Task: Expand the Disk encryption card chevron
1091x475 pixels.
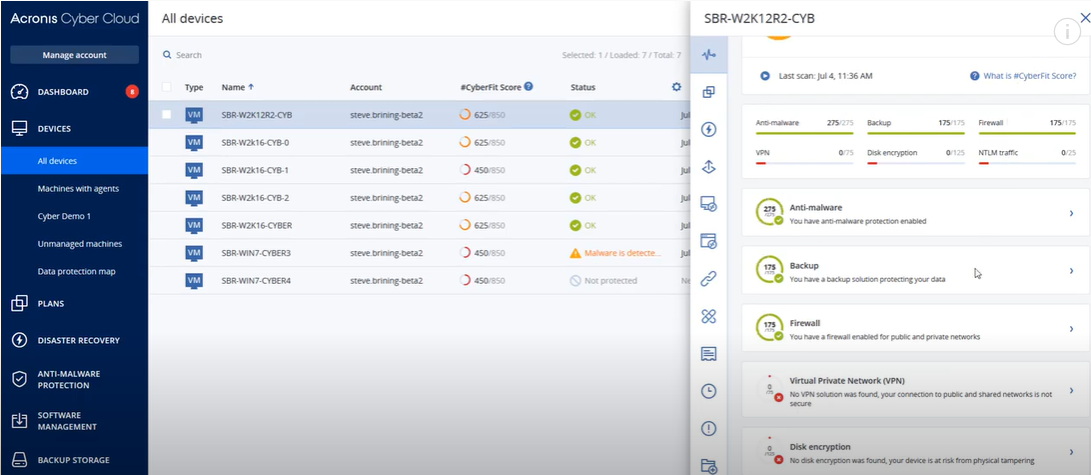Action: 1072,452
